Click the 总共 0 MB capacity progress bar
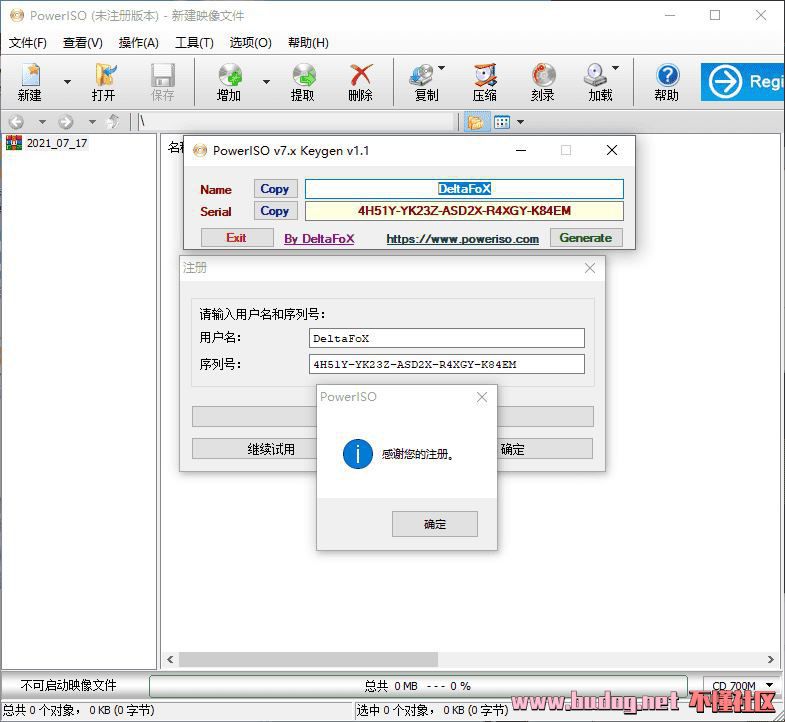 [x=420, y=686]
